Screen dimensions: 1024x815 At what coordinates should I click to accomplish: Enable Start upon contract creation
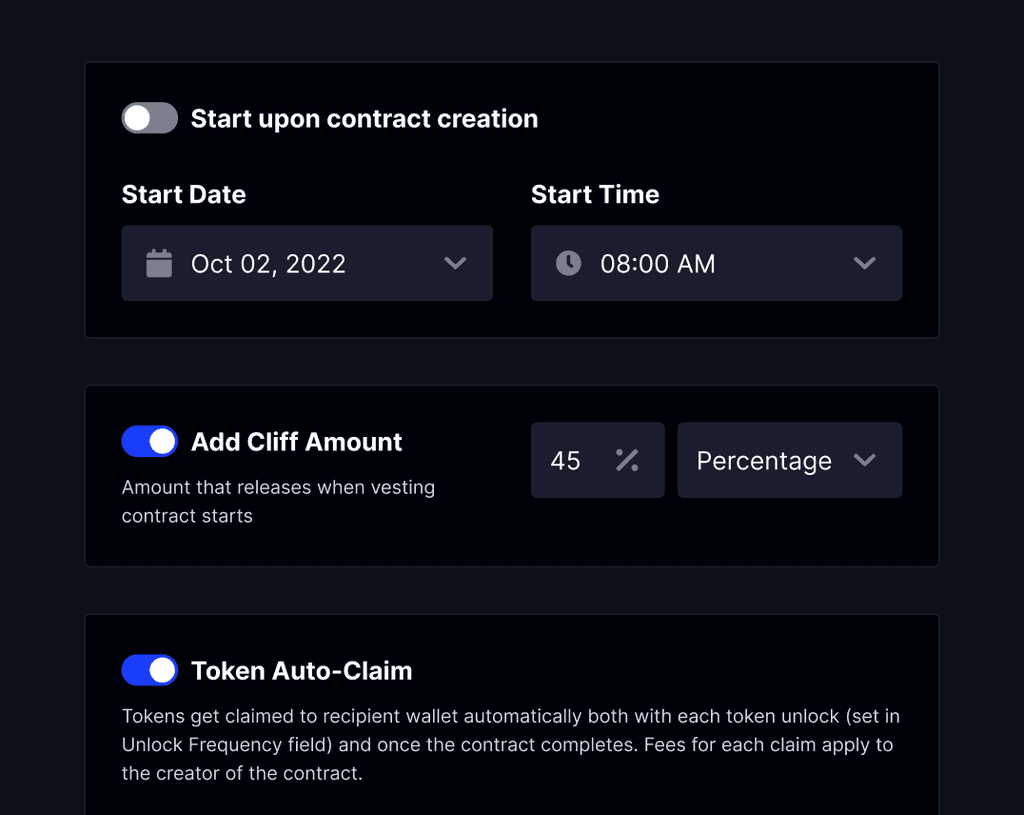pos(149,118)
